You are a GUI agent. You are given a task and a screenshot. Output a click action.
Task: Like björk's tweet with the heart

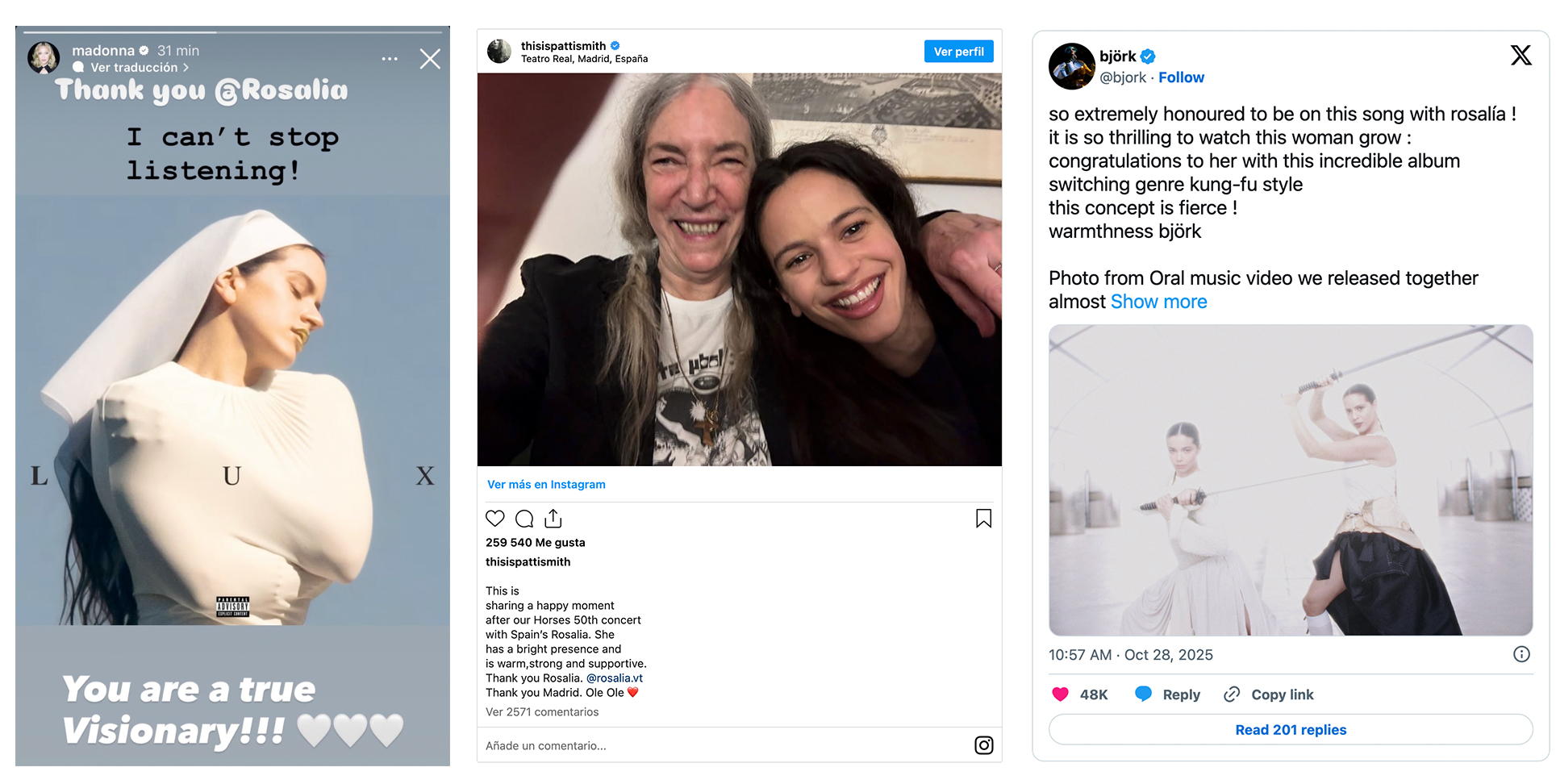1061,694
